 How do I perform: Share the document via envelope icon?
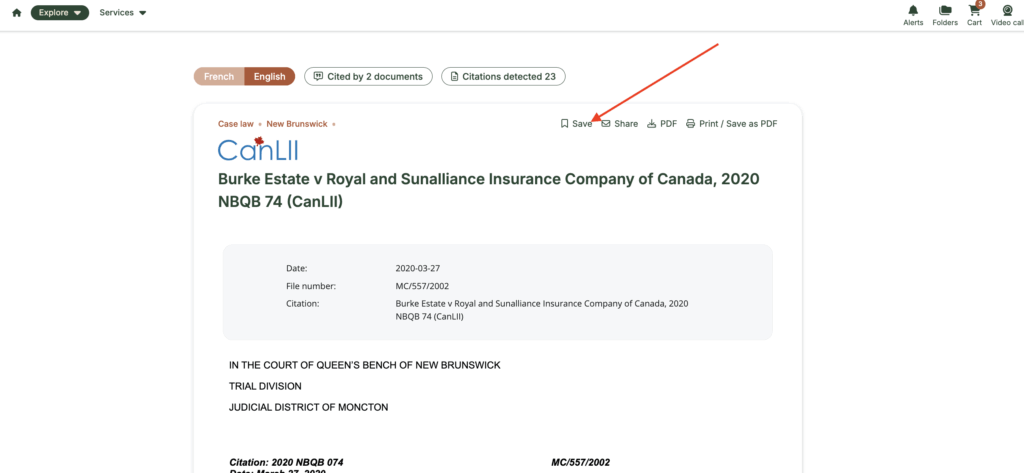point(620,123)
